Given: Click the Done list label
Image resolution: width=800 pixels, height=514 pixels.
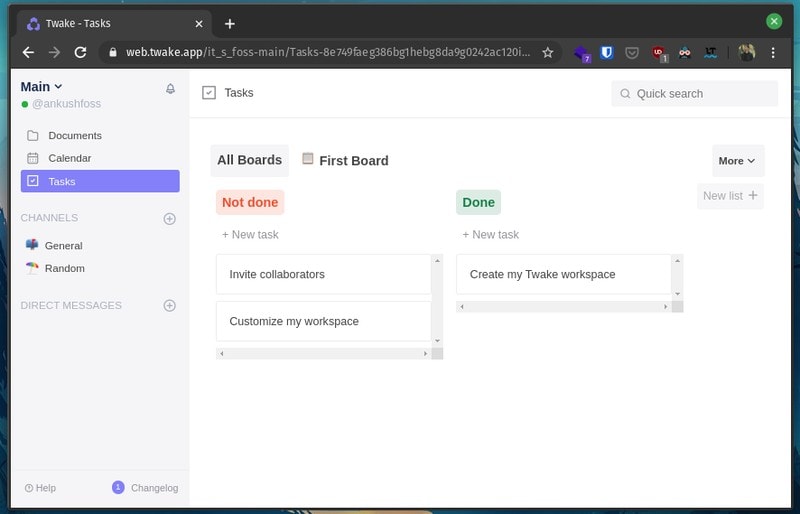Looking at the screenshot, I should tap(479, 202).
